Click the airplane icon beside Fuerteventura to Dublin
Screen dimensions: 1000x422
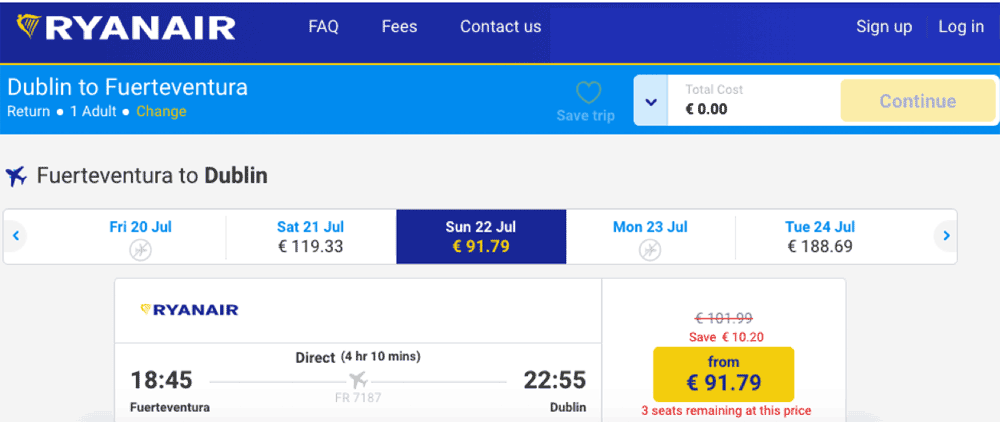[x=17, y=176]
